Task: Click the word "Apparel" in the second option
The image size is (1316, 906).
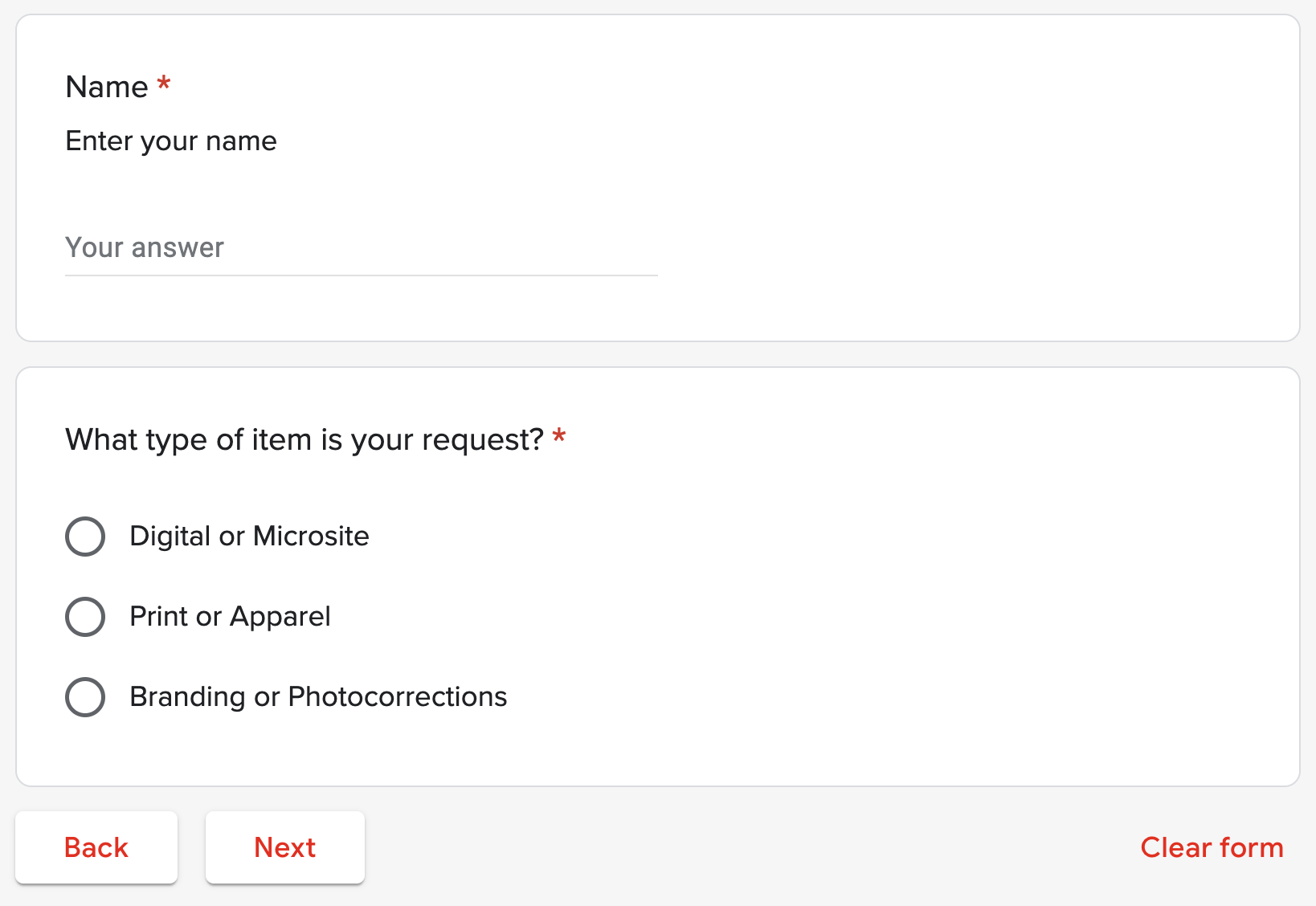Action: click(280, 617)
